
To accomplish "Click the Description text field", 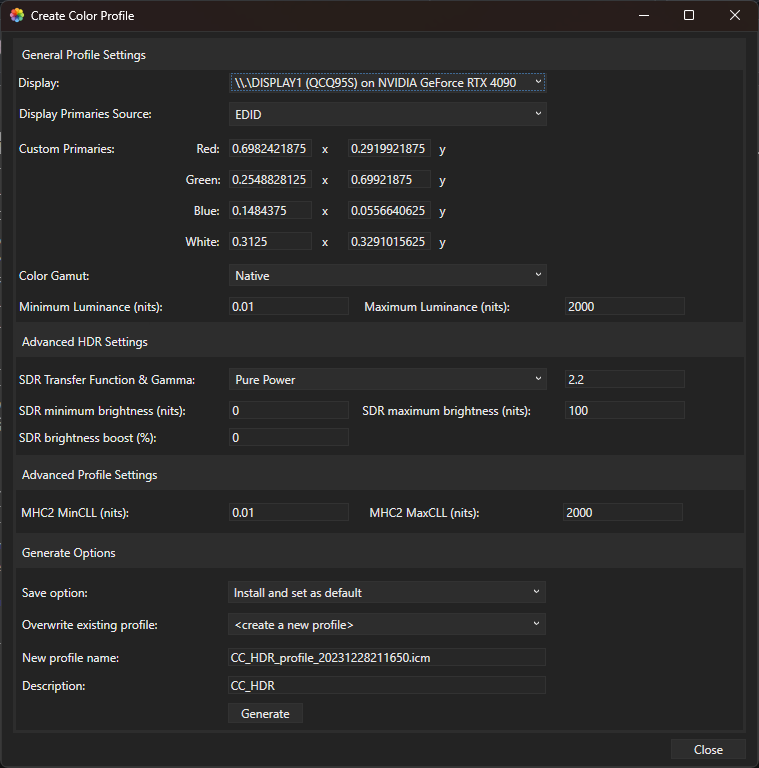I will point(387,685).
